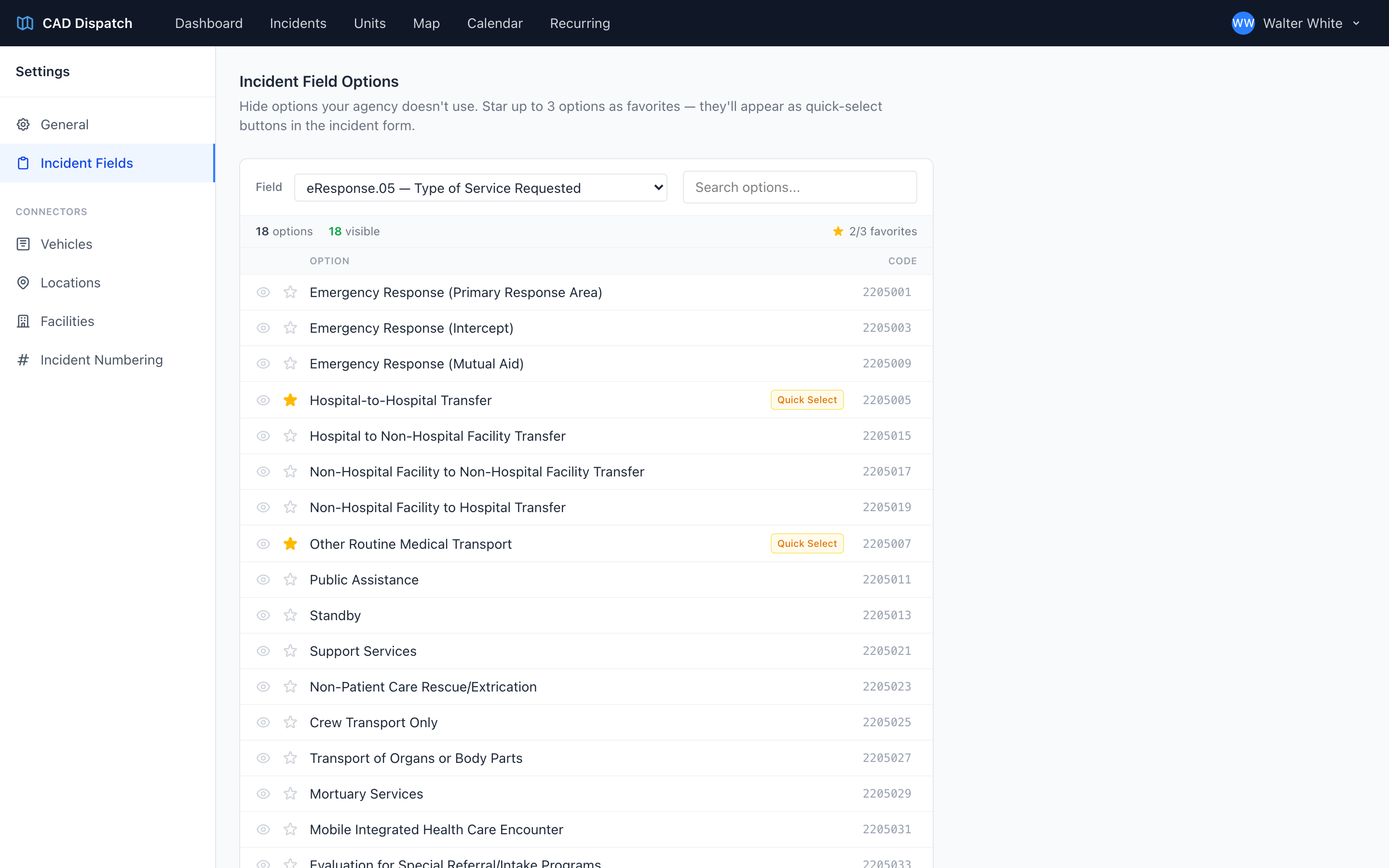The image size is (1389, 868).
Task: Click the WW user avatar
Action: 1243,23
